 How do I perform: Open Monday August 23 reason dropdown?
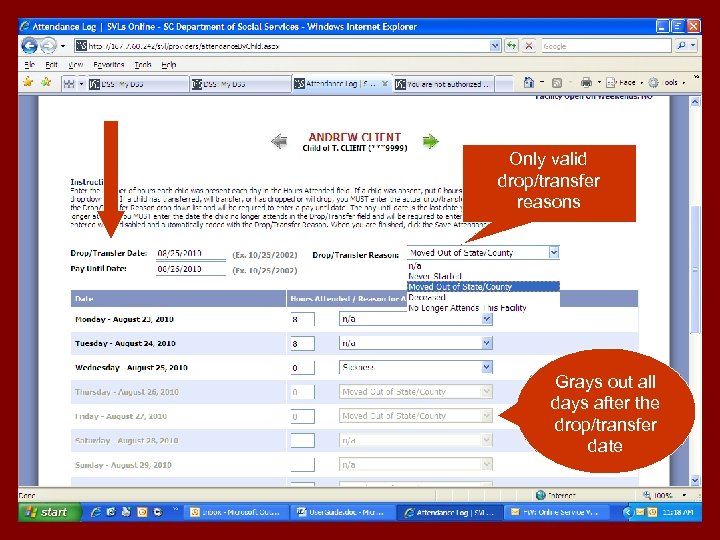click(487, 319)
